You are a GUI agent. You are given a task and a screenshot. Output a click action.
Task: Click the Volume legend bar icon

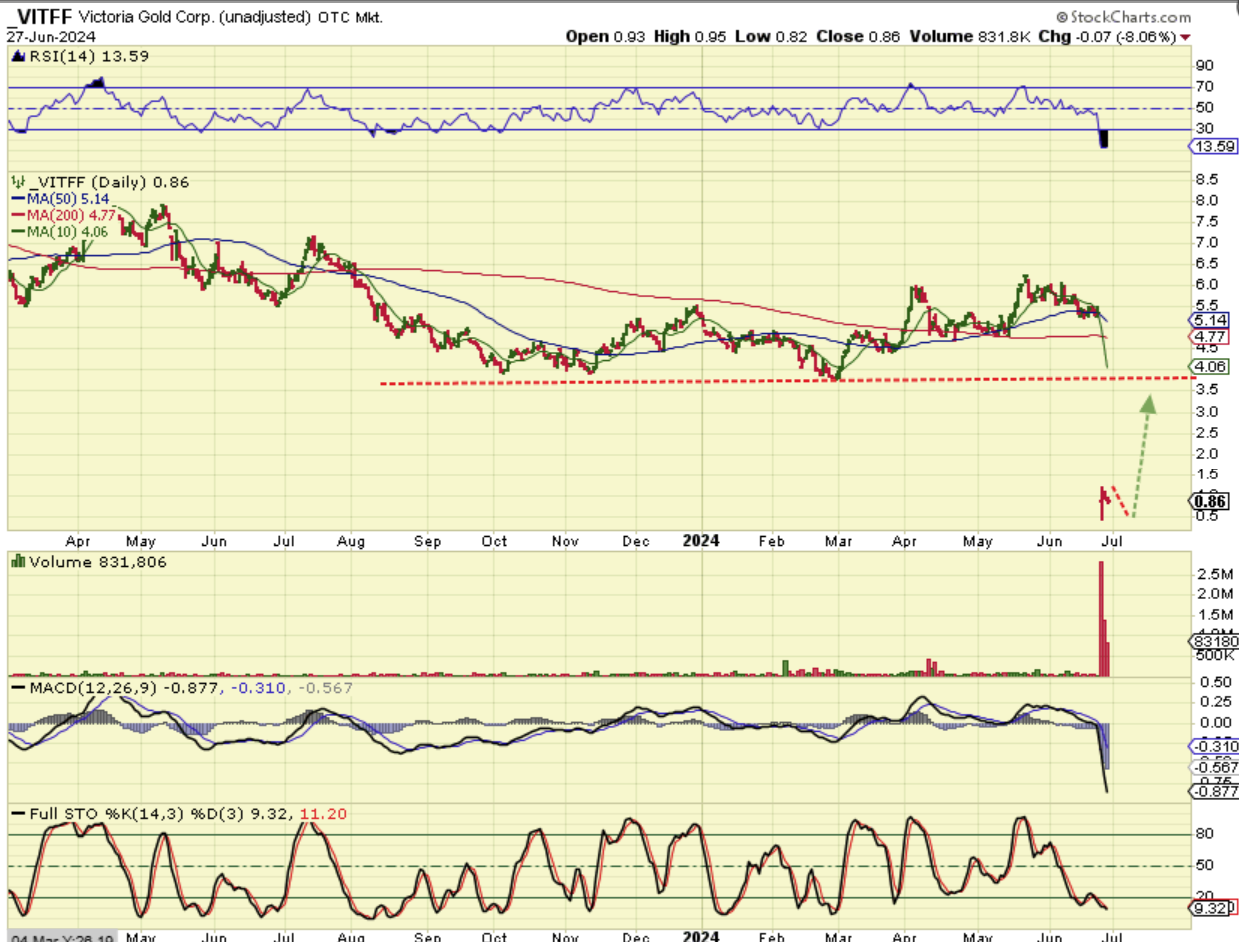(17, 562)
